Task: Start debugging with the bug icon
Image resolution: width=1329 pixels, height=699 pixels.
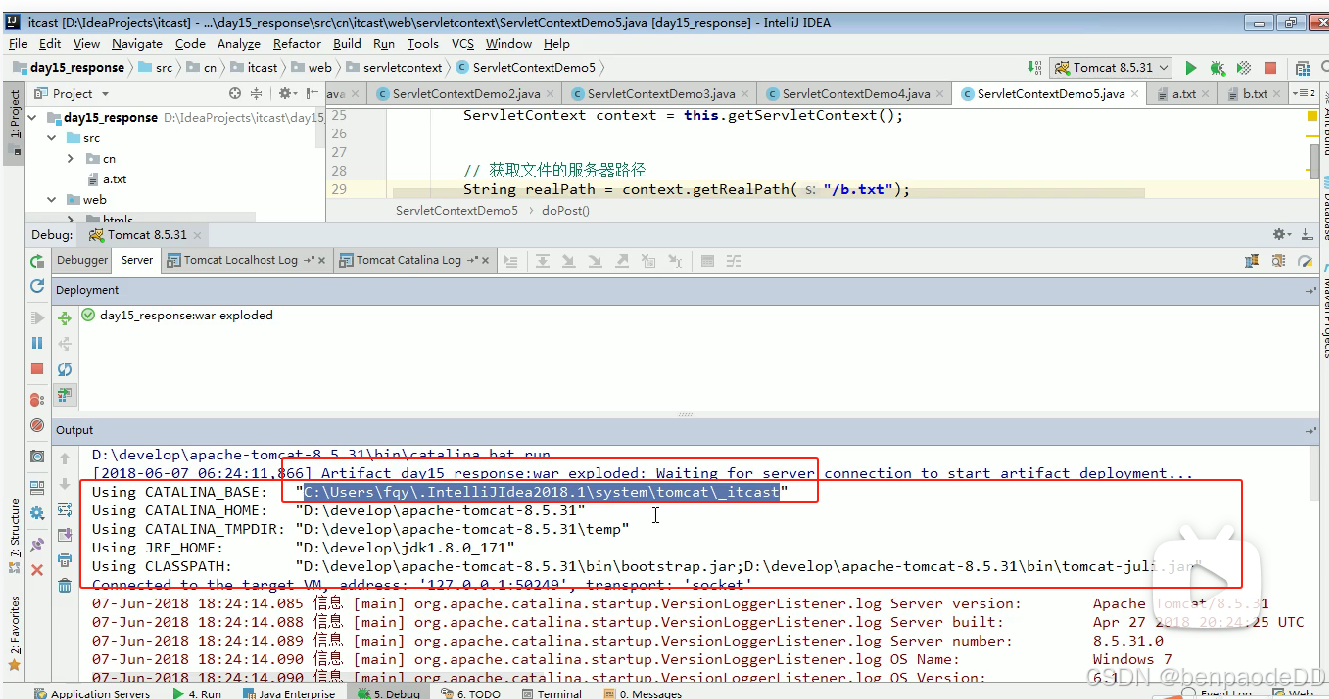Action: click(x=1217, y=68)
